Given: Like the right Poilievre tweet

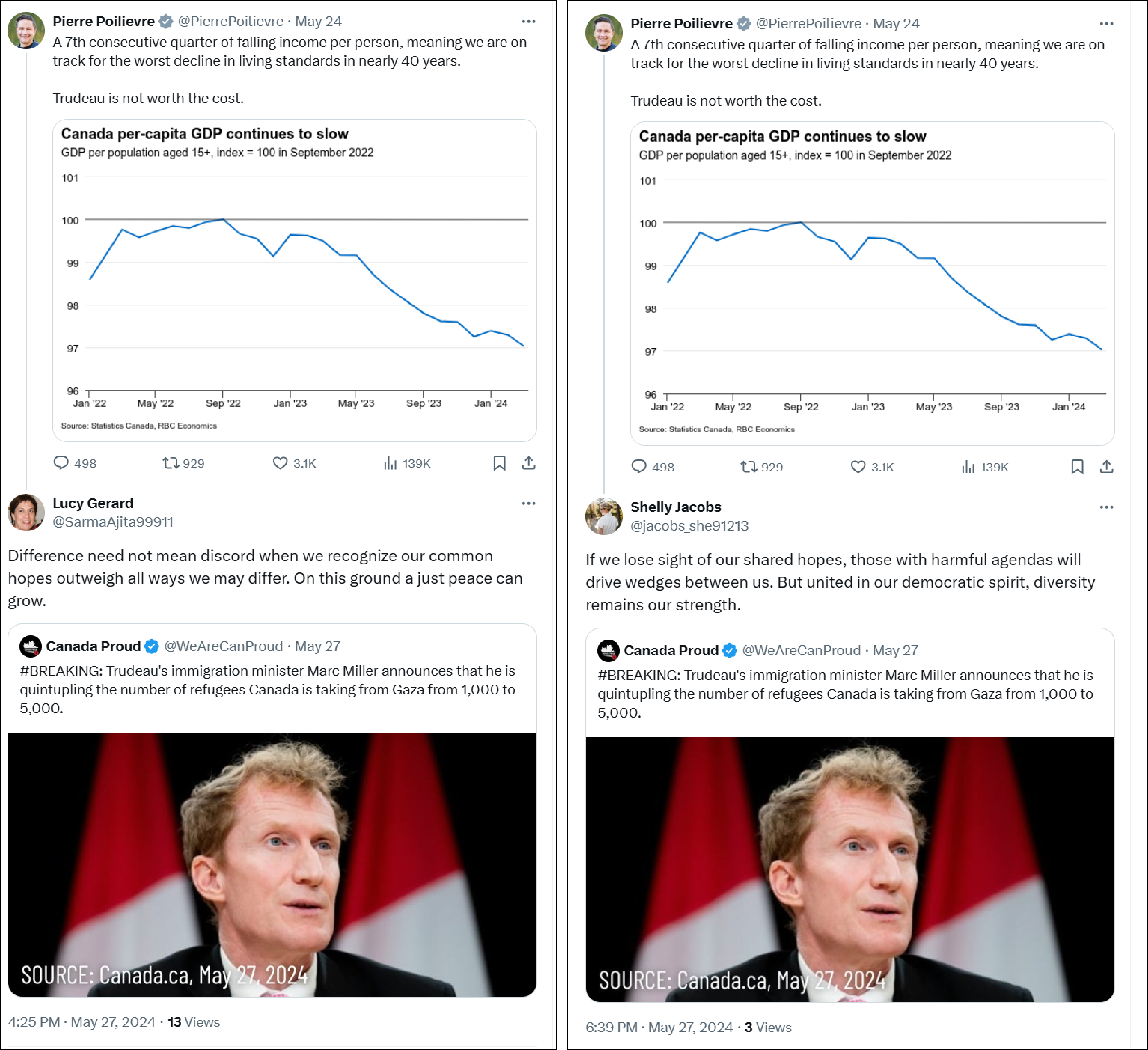Looking at the screenshot, I should click(858, 467).
